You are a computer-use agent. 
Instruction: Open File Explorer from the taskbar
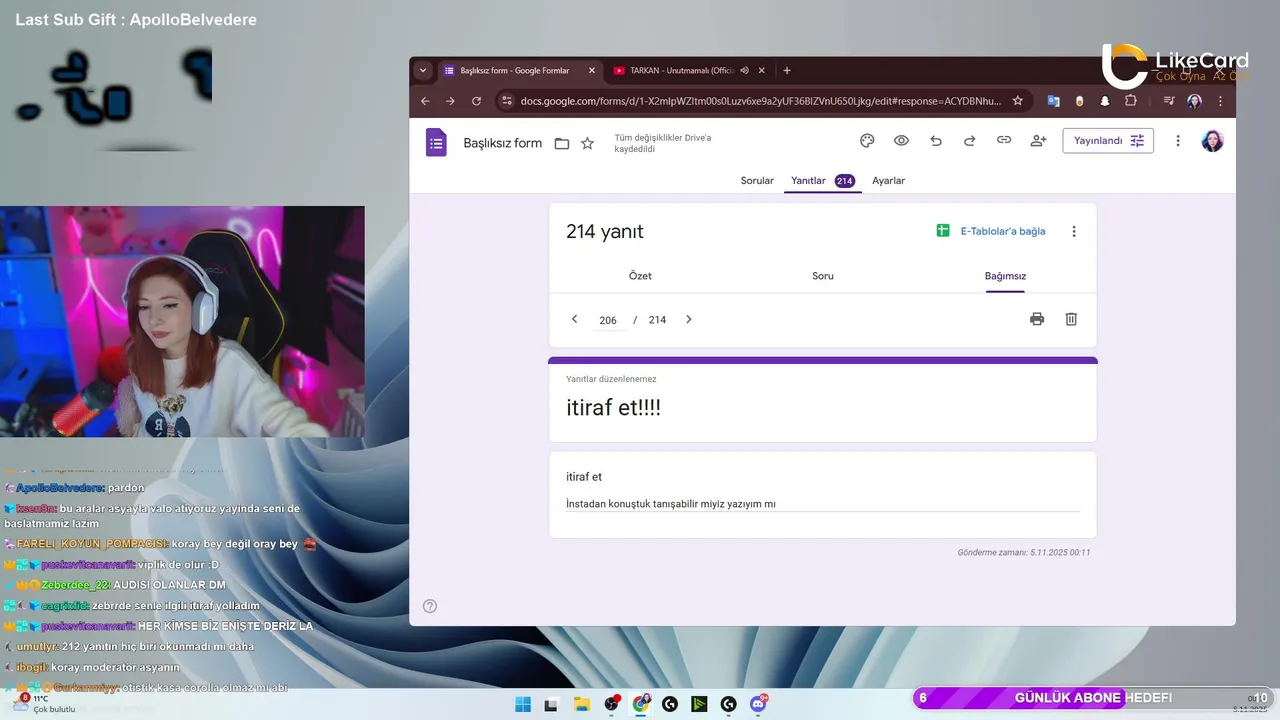pyautogui.click(x=581, y=704)
